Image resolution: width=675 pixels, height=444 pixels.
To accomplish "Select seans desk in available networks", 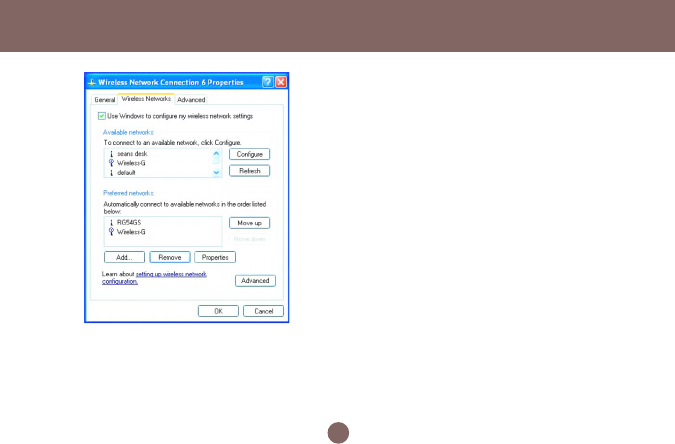I will tap(132, 154).
